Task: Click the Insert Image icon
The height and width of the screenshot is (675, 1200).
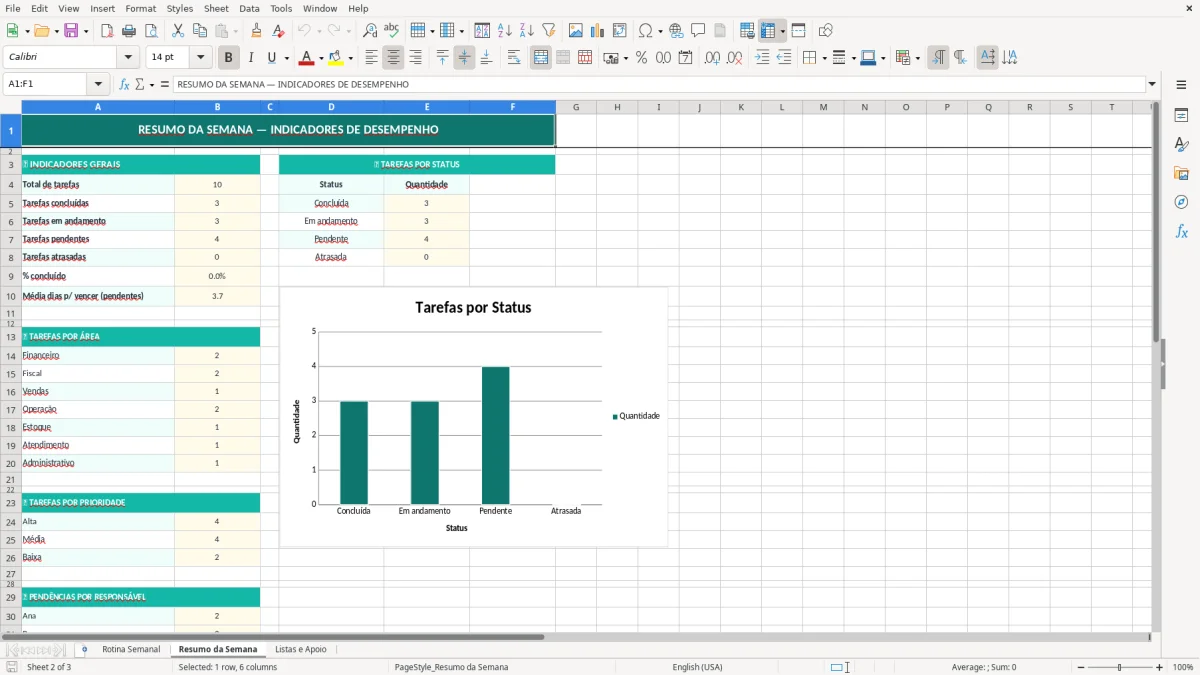Action: [x=576, y=31]
